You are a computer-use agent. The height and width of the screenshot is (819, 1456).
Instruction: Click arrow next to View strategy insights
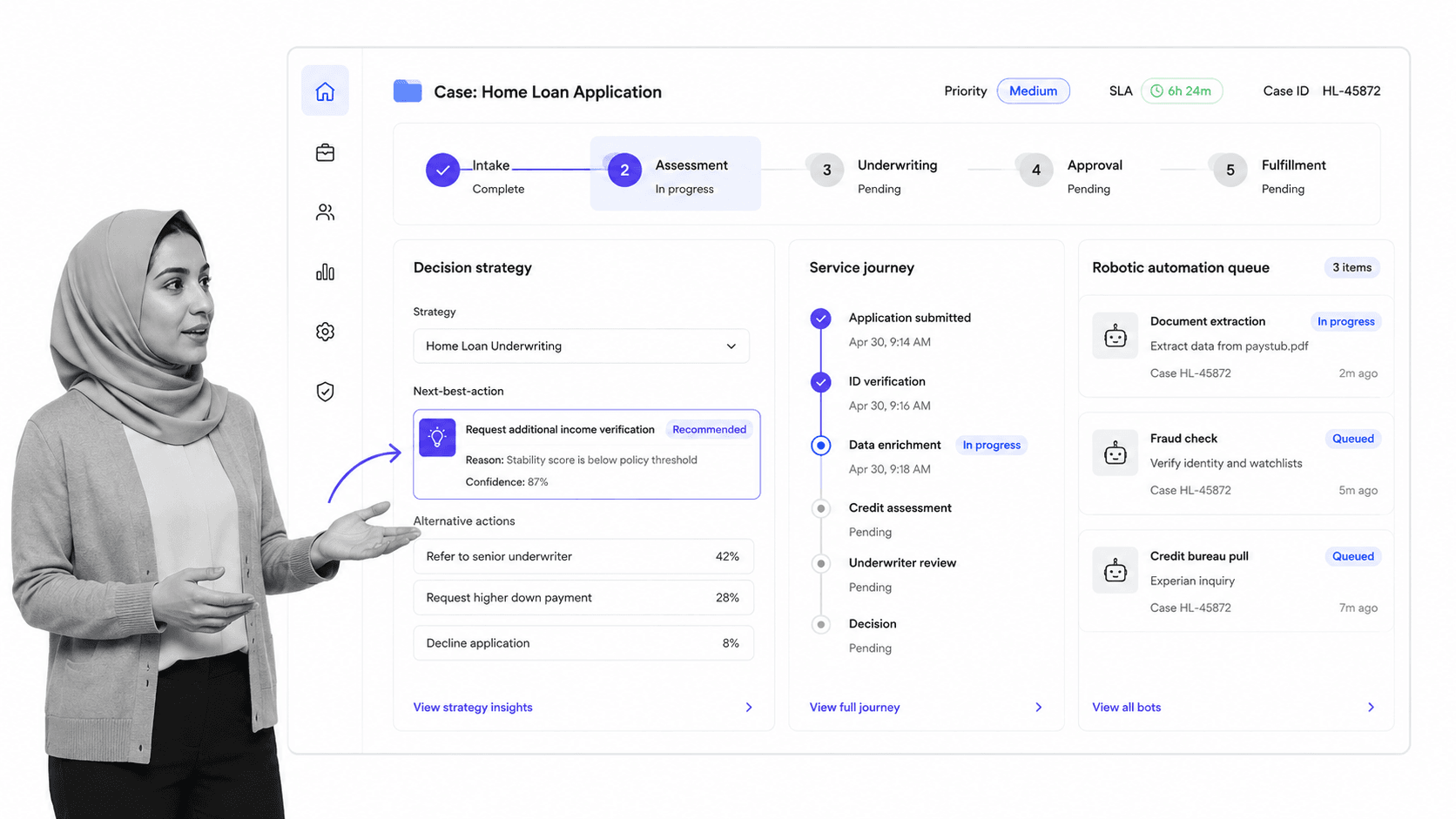pyautogui.click(x=749, y=708)
